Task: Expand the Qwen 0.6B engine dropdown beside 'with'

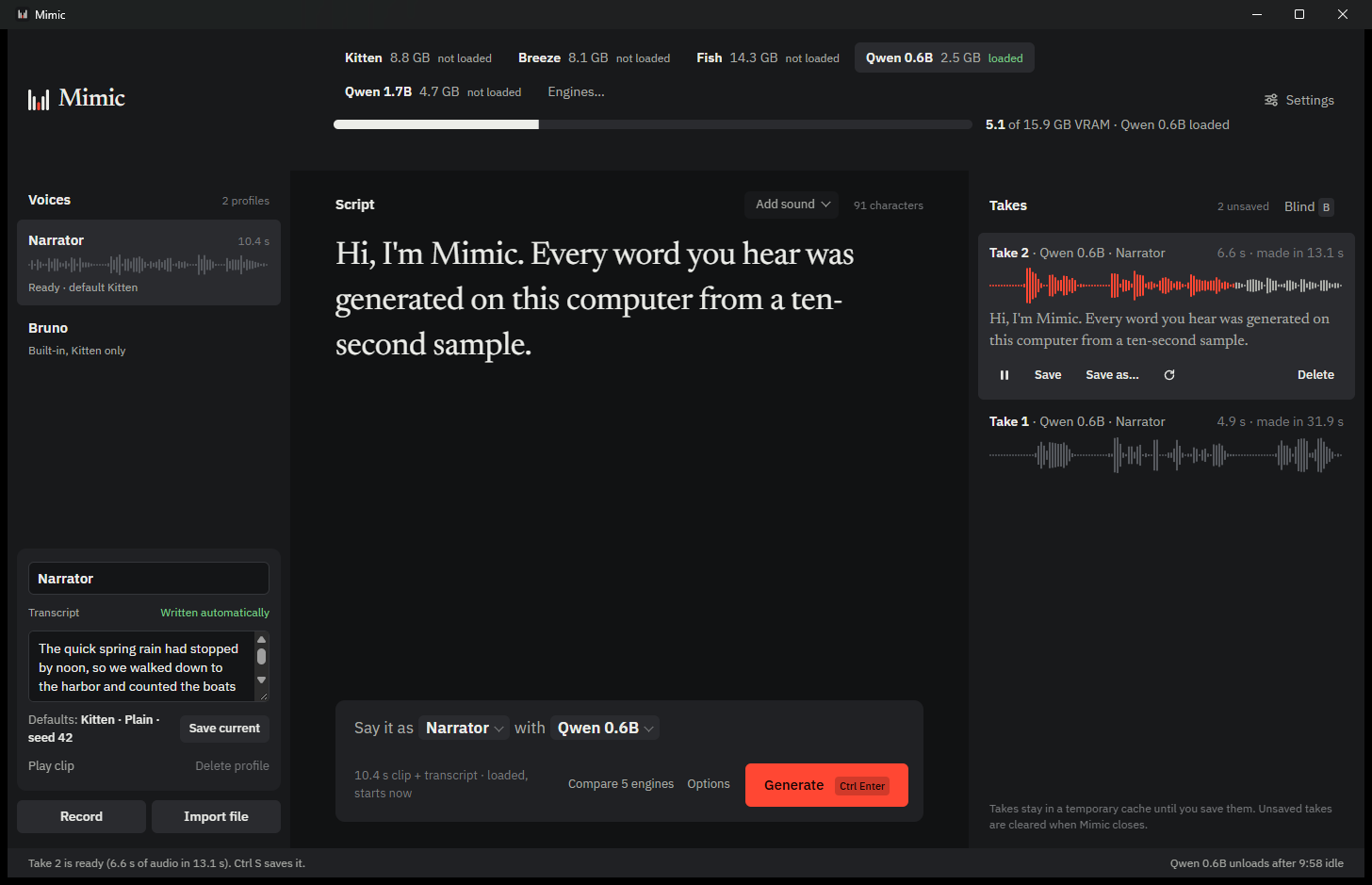Action: pos(605,729)
